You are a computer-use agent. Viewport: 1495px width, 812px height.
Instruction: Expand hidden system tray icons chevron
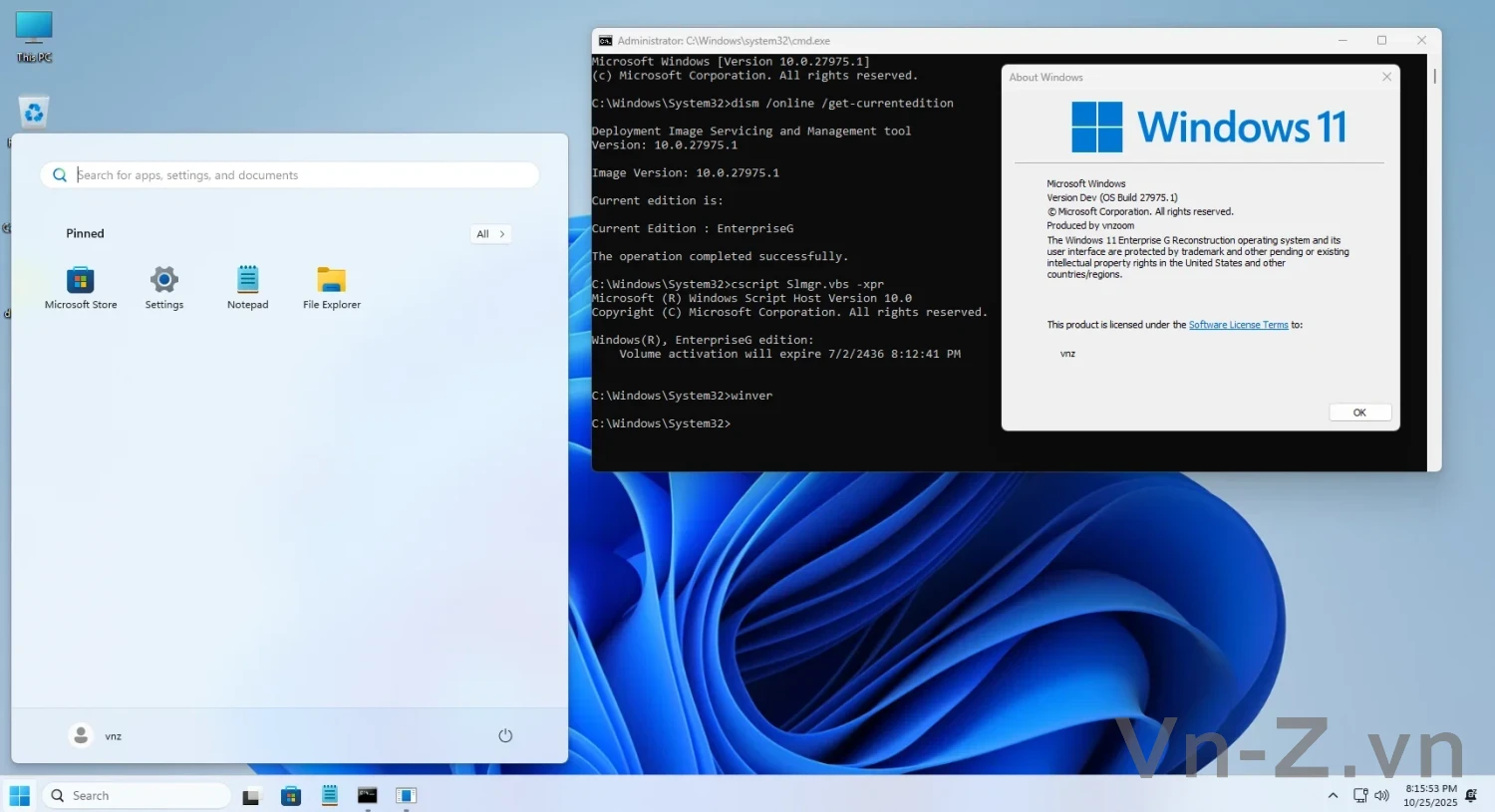point(1333,796)
